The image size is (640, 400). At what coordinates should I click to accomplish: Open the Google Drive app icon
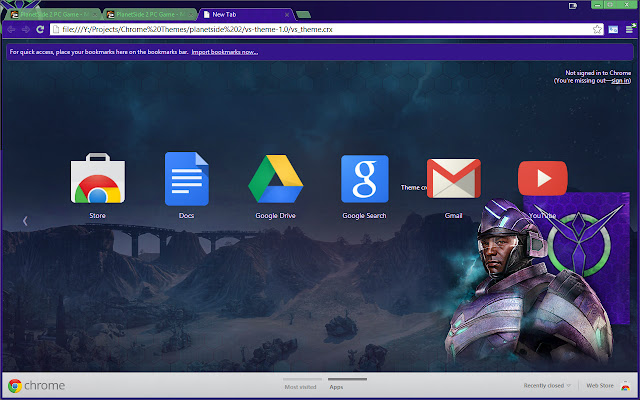tap(276, 178)
